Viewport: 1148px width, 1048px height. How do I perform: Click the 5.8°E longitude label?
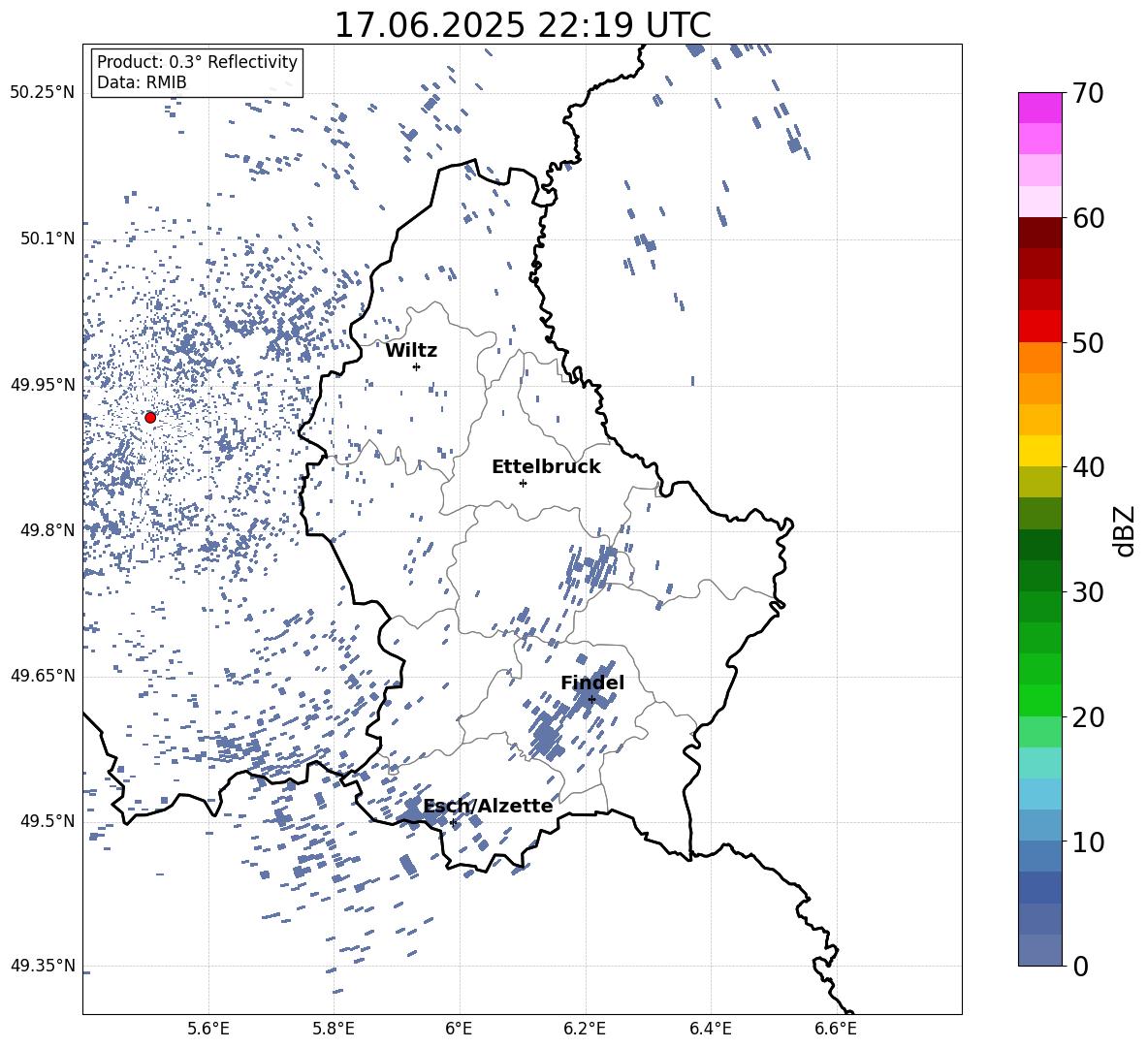pyautogui.click(x=334, y=1029)
